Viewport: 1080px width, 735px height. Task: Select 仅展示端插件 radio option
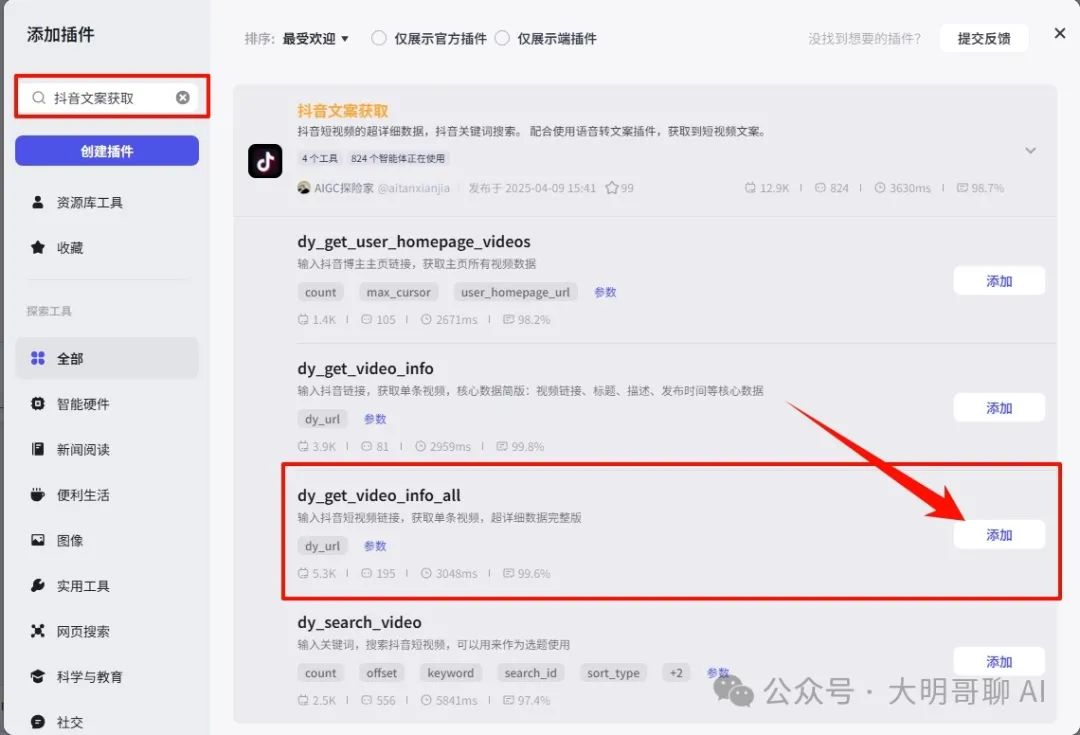(x=502, y=38)
